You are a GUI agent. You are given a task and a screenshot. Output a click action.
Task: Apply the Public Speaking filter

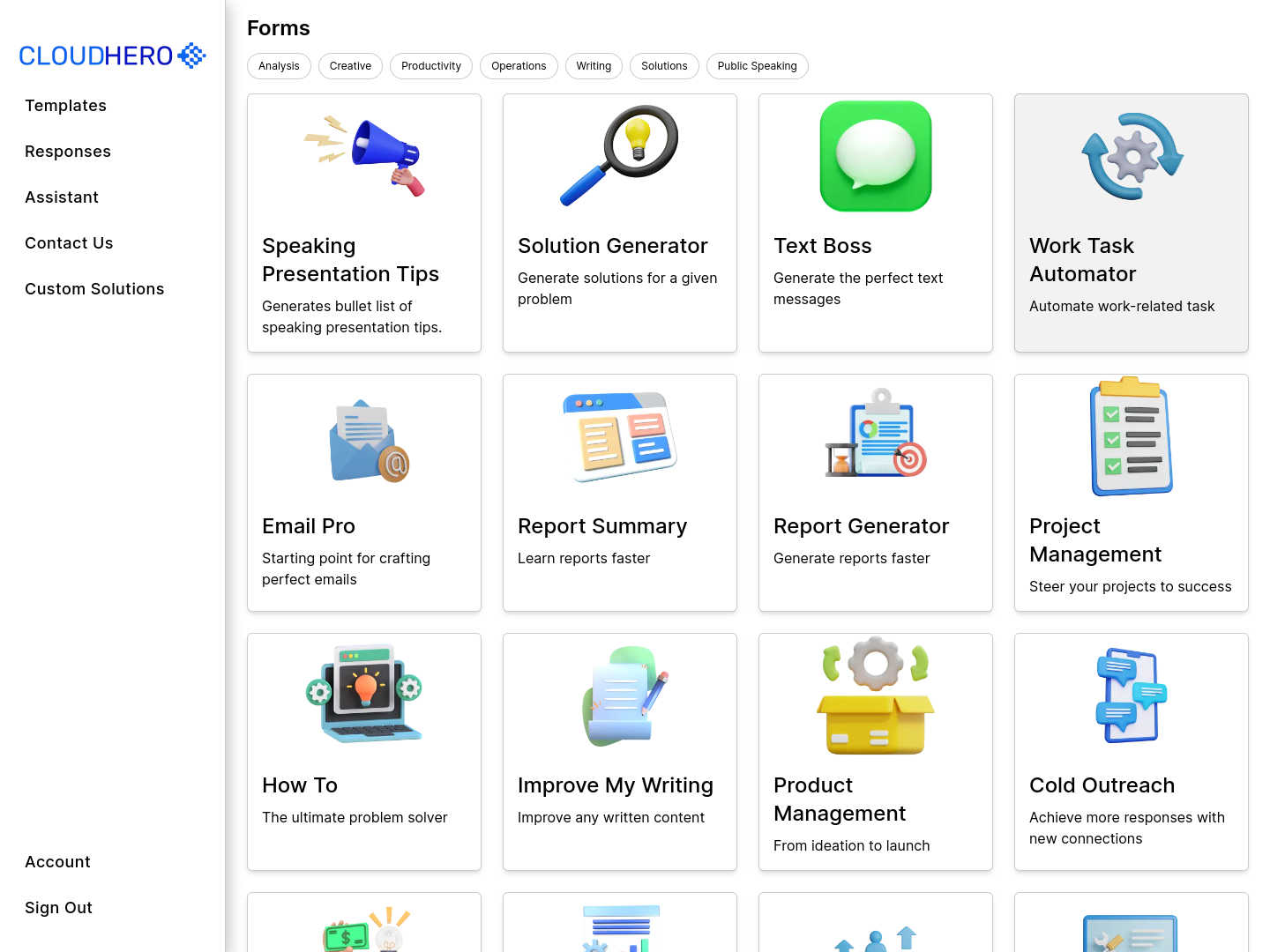[x=757, y=66]
